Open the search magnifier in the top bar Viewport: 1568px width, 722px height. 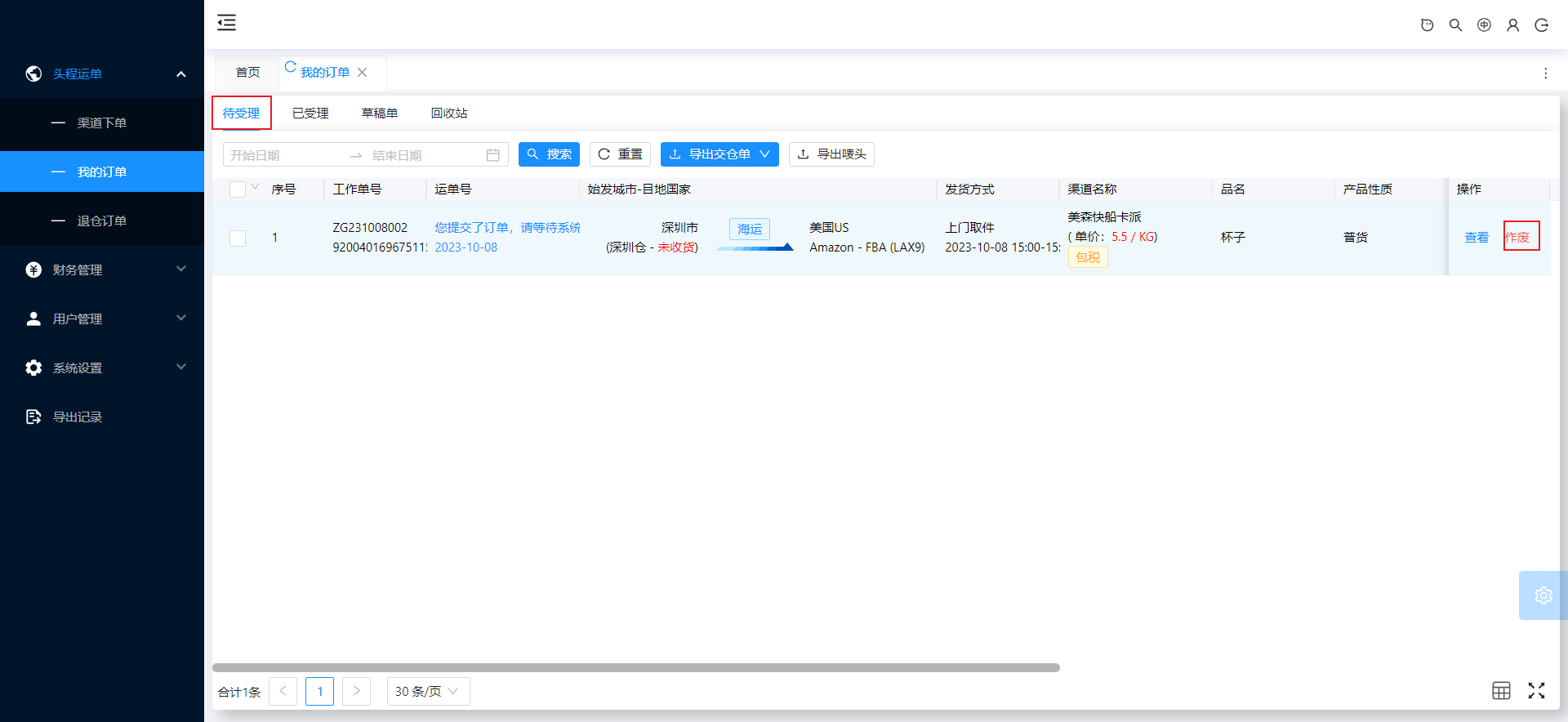pos(1455,25)
